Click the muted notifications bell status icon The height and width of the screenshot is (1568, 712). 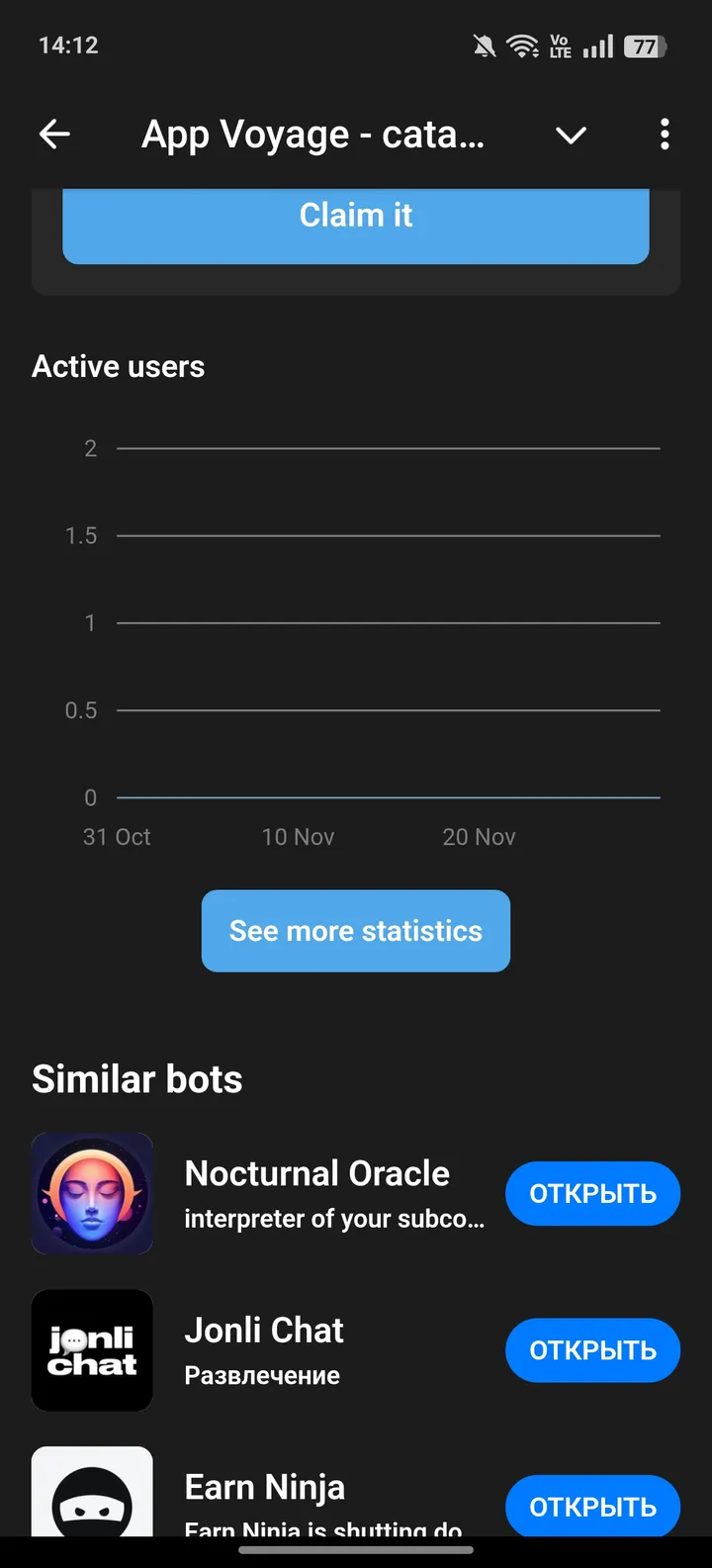[x=484, y=45]
